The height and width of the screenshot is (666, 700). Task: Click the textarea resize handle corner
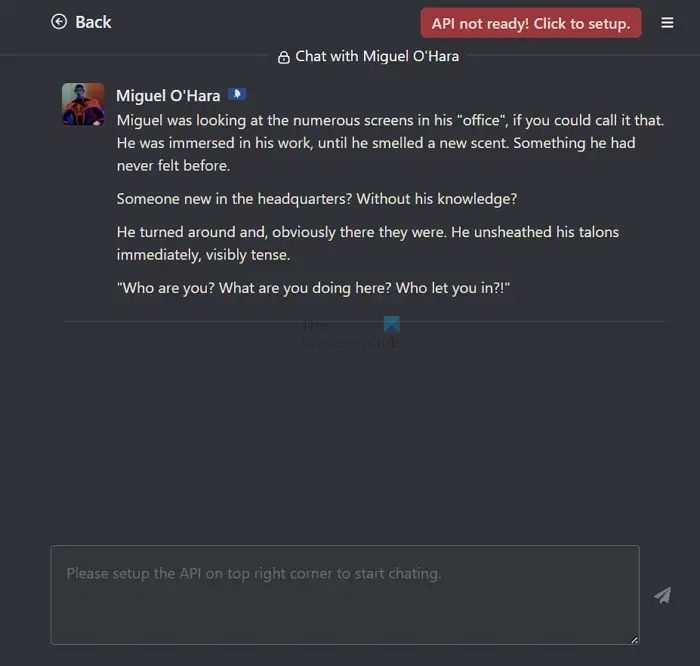pos(634,640)
